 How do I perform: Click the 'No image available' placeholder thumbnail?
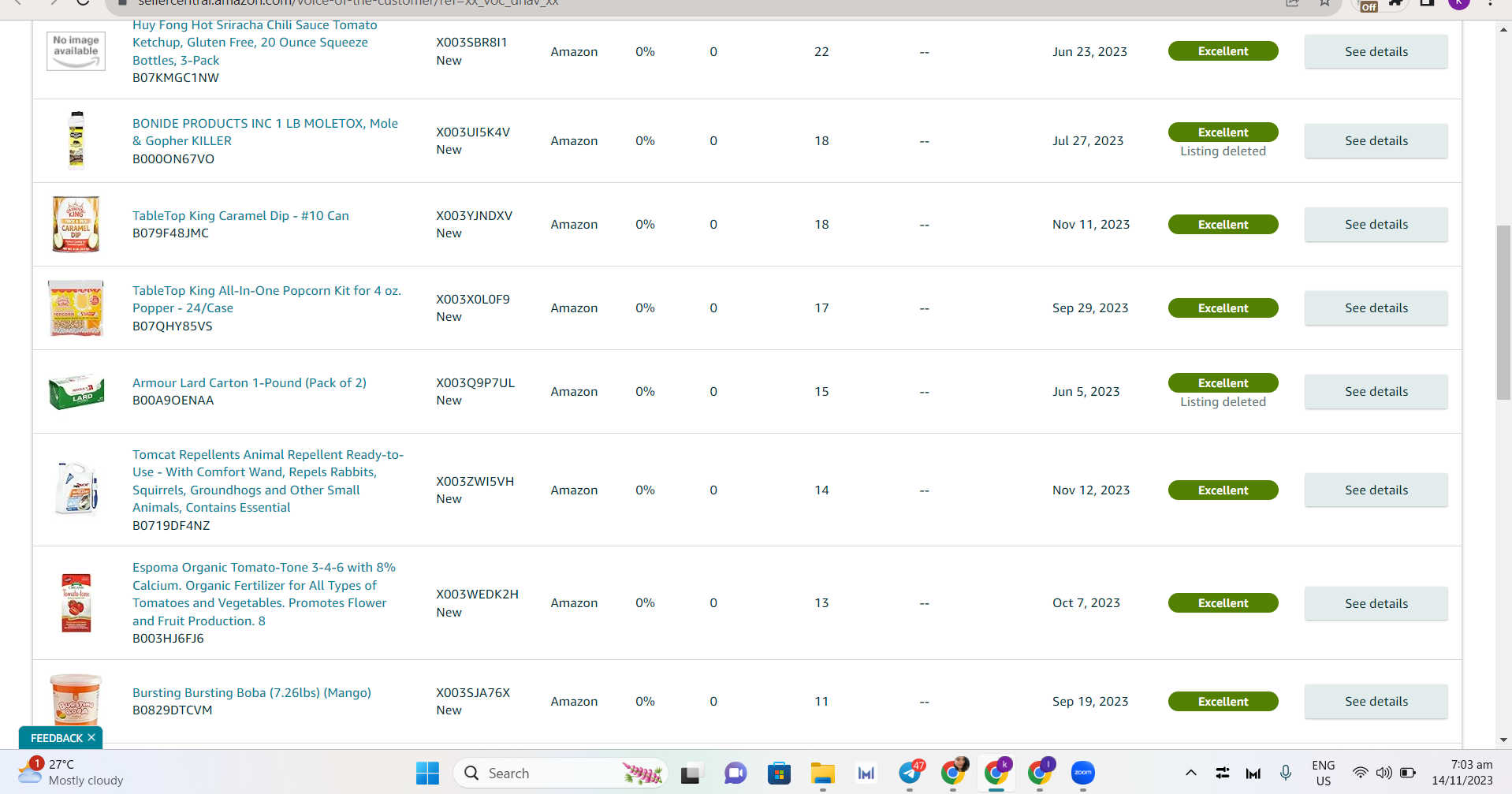[76, 51]
